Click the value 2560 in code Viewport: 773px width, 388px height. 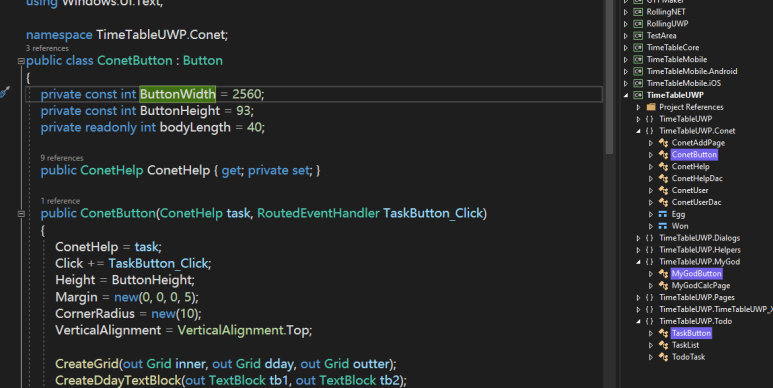246,94
